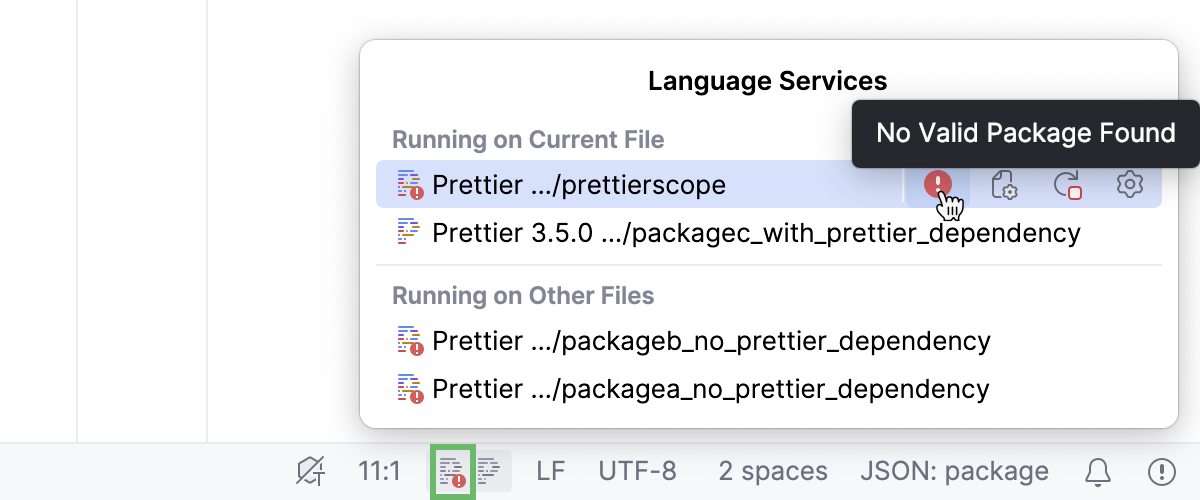
Task: Open the 2 spaces indent options
Action: pyautogui.click(x=772, y=471)
